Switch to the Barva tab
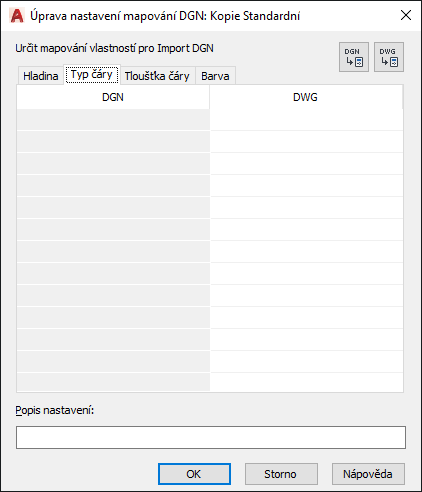 215,76
